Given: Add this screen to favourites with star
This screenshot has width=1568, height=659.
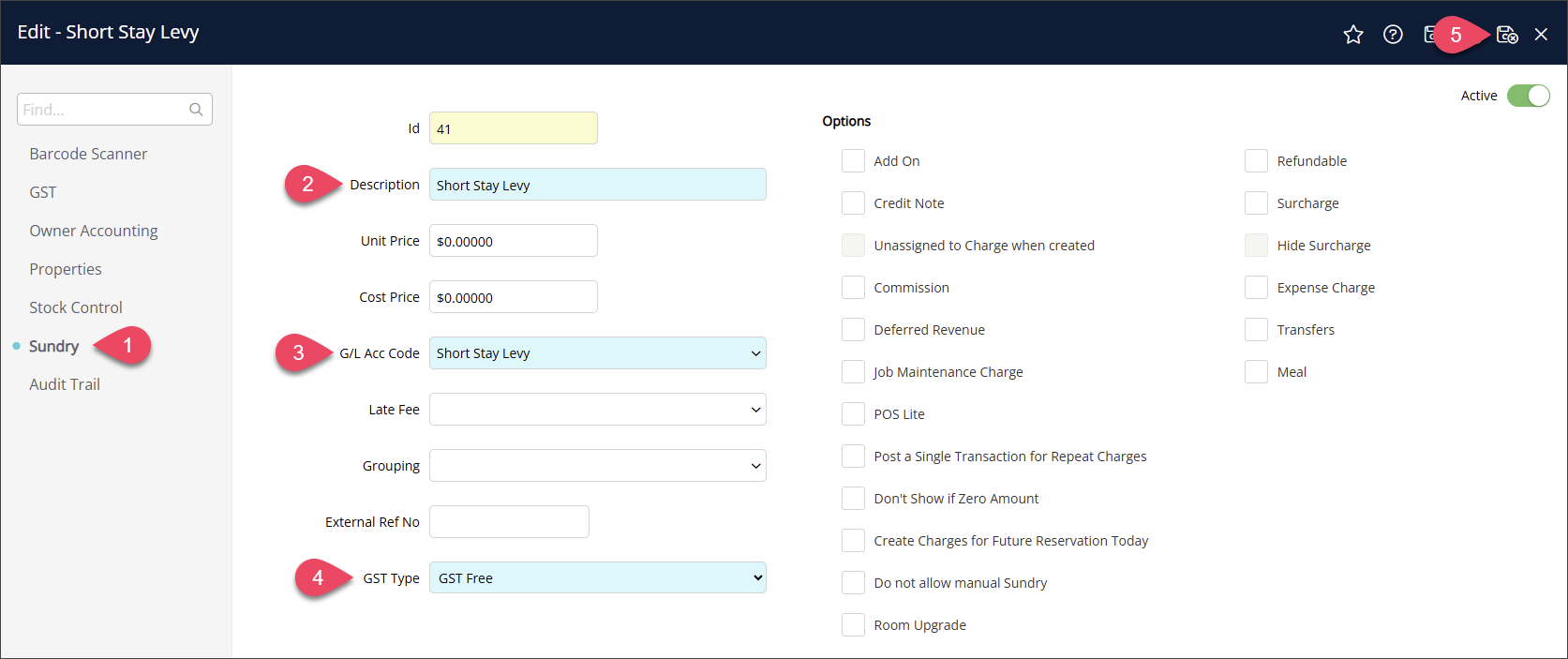Looking at the screenshot, I should [1352, 35].
